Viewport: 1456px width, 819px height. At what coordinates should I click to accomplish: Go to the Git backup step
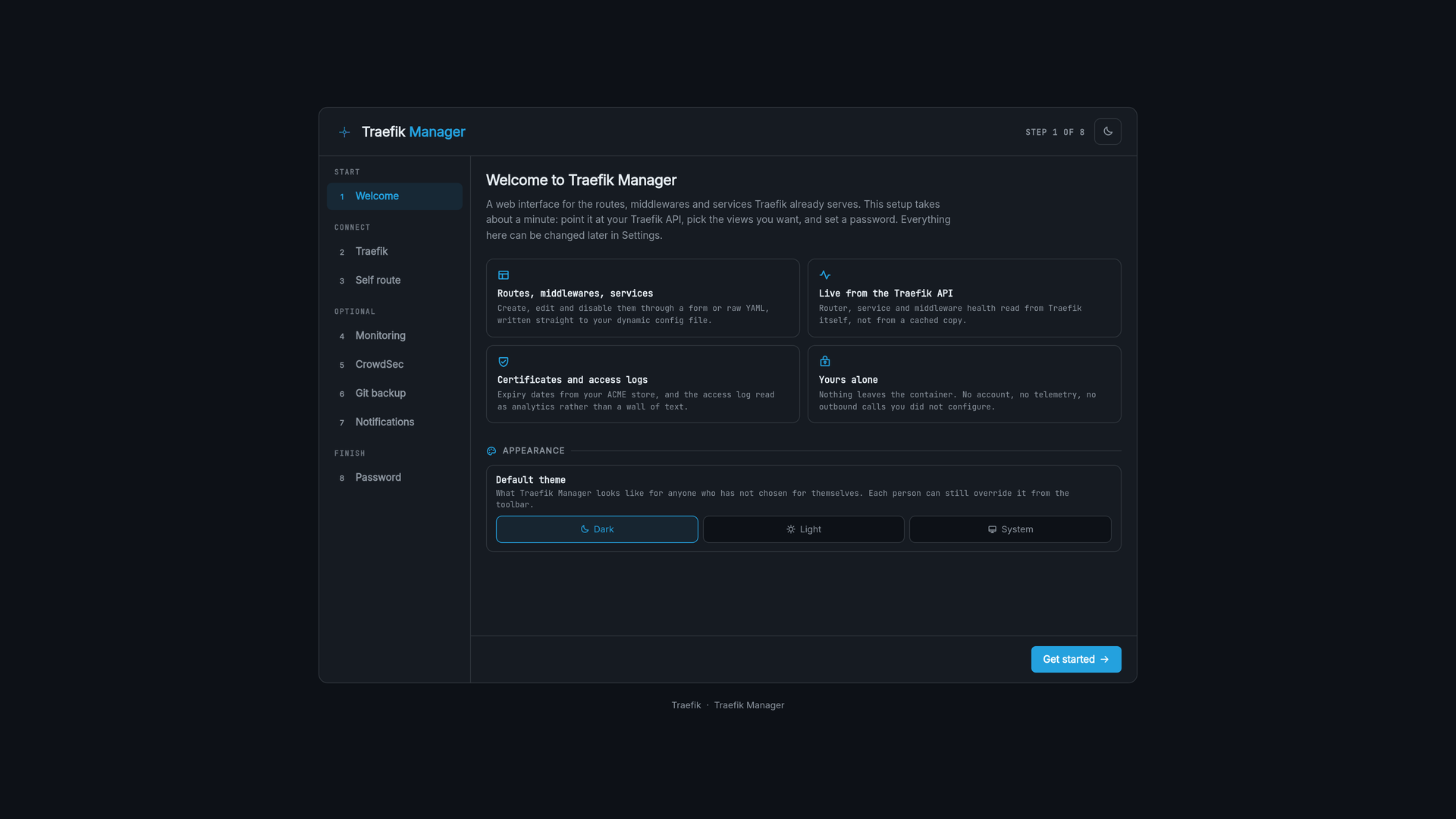coord(394,394)
